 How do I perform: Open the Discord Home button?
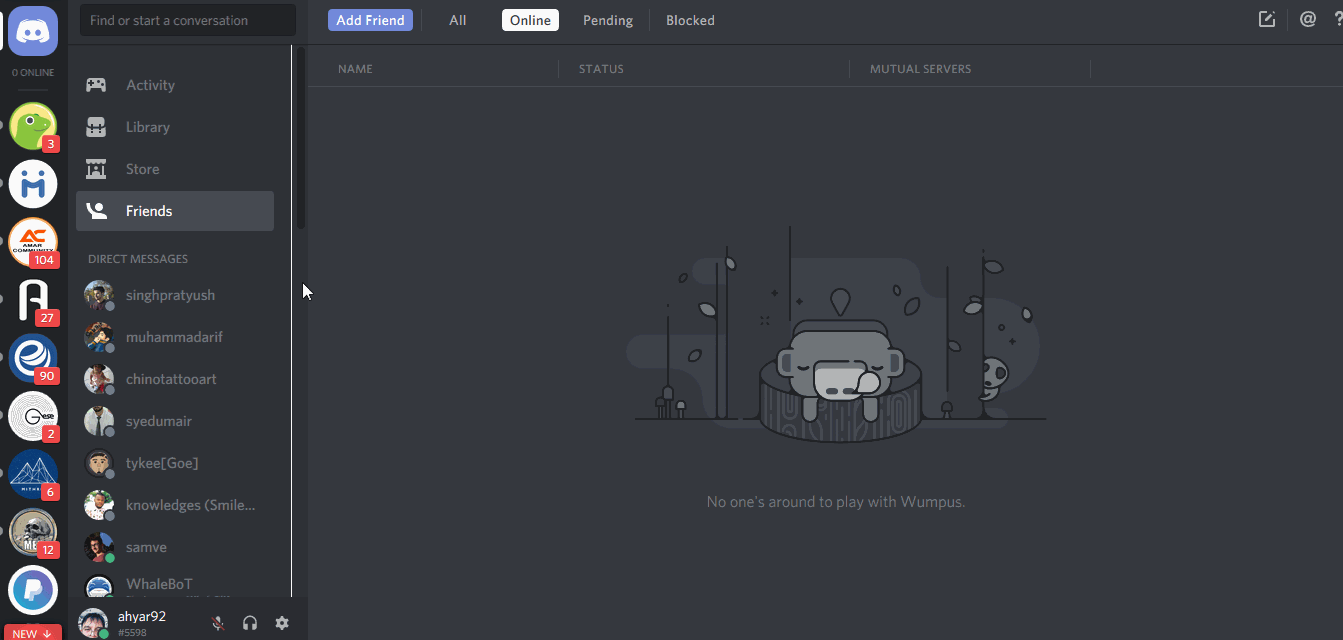click(33, 31)
